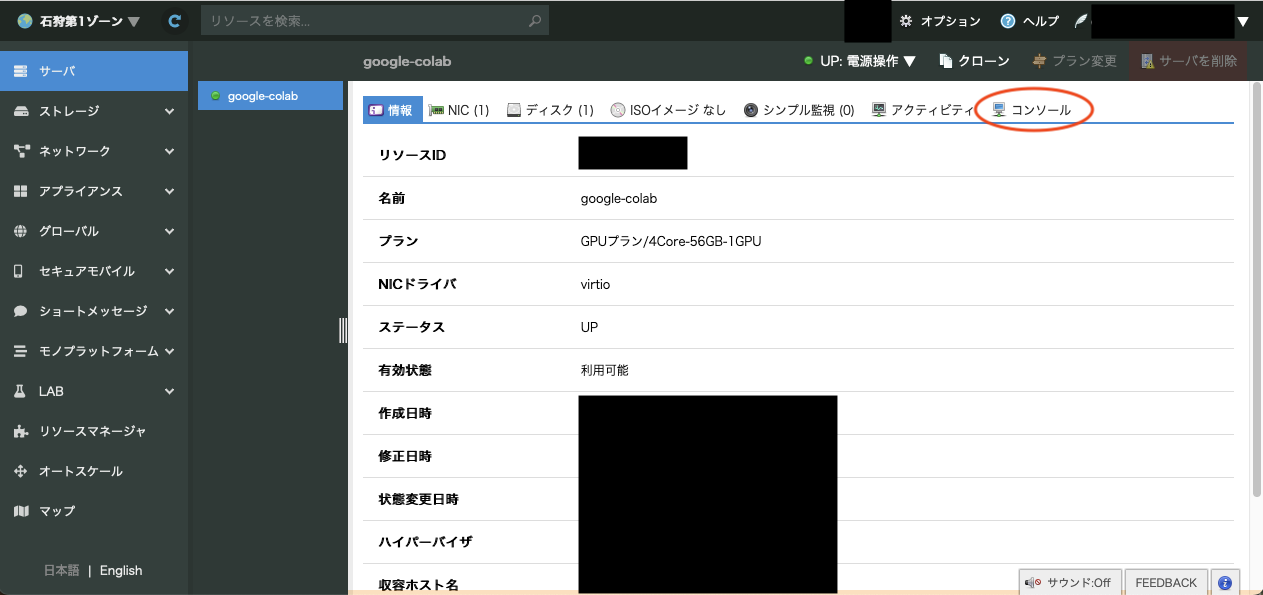Click the green status dot of google-colab
The width and height of the screenshot is (1263, 595).
point(215,96)
